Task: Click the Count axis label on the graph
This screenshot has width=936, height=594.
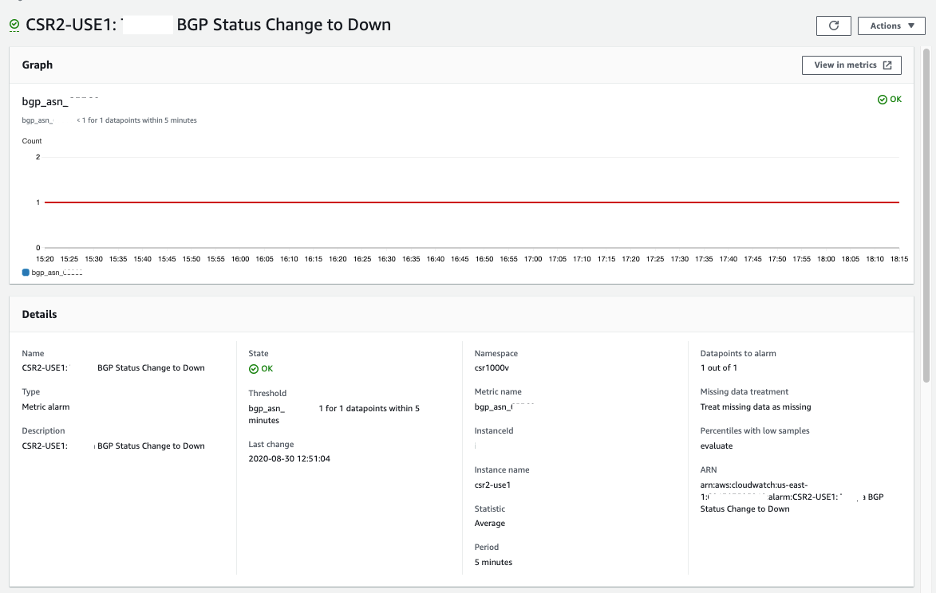Action: pos(34,141)
